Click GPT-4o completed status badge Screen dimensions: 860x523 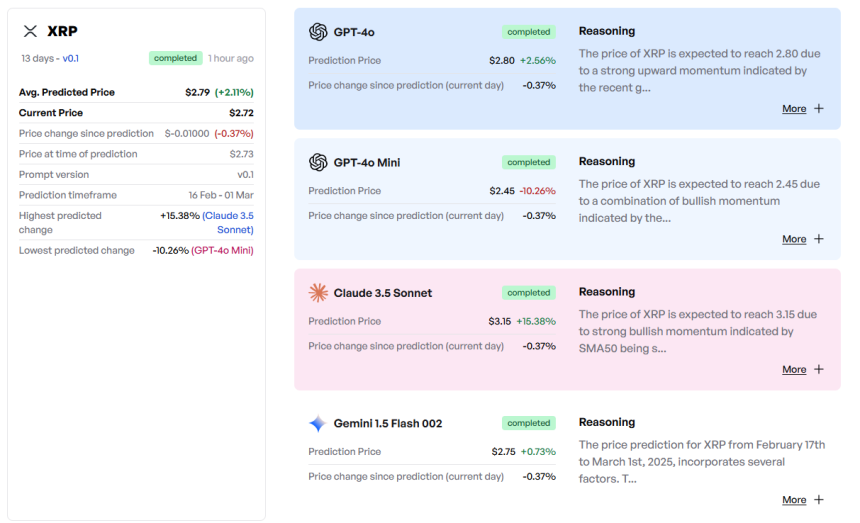[x=529, y=32]
